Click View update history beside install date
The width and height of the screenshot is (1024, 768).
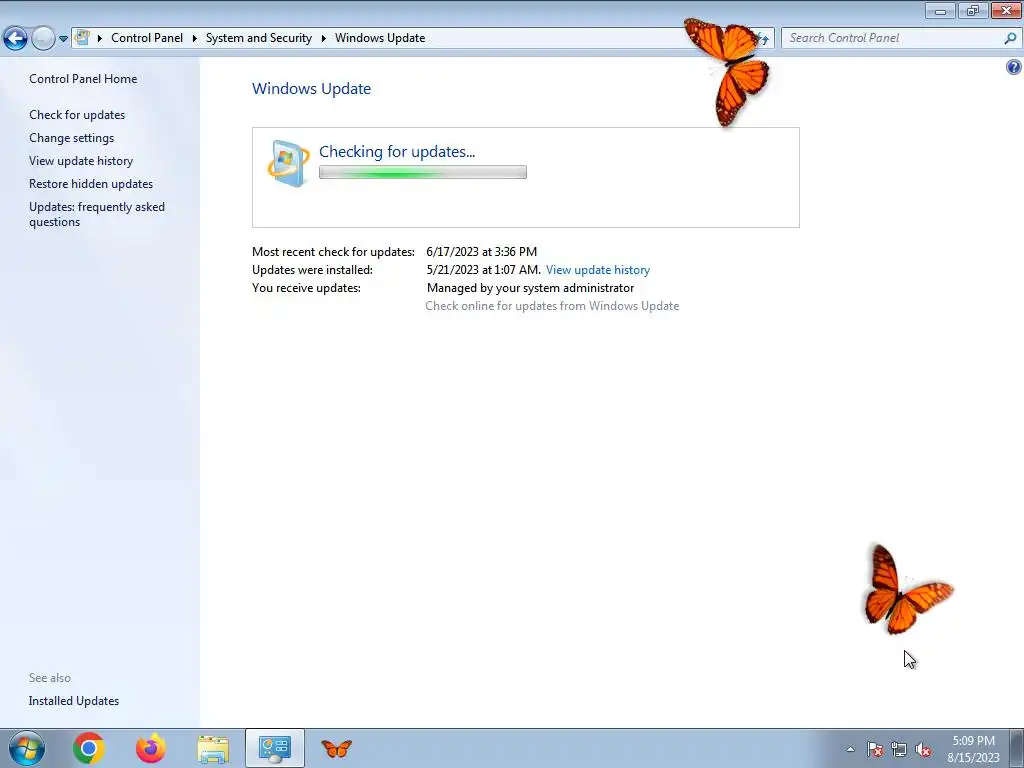(598, 270)
